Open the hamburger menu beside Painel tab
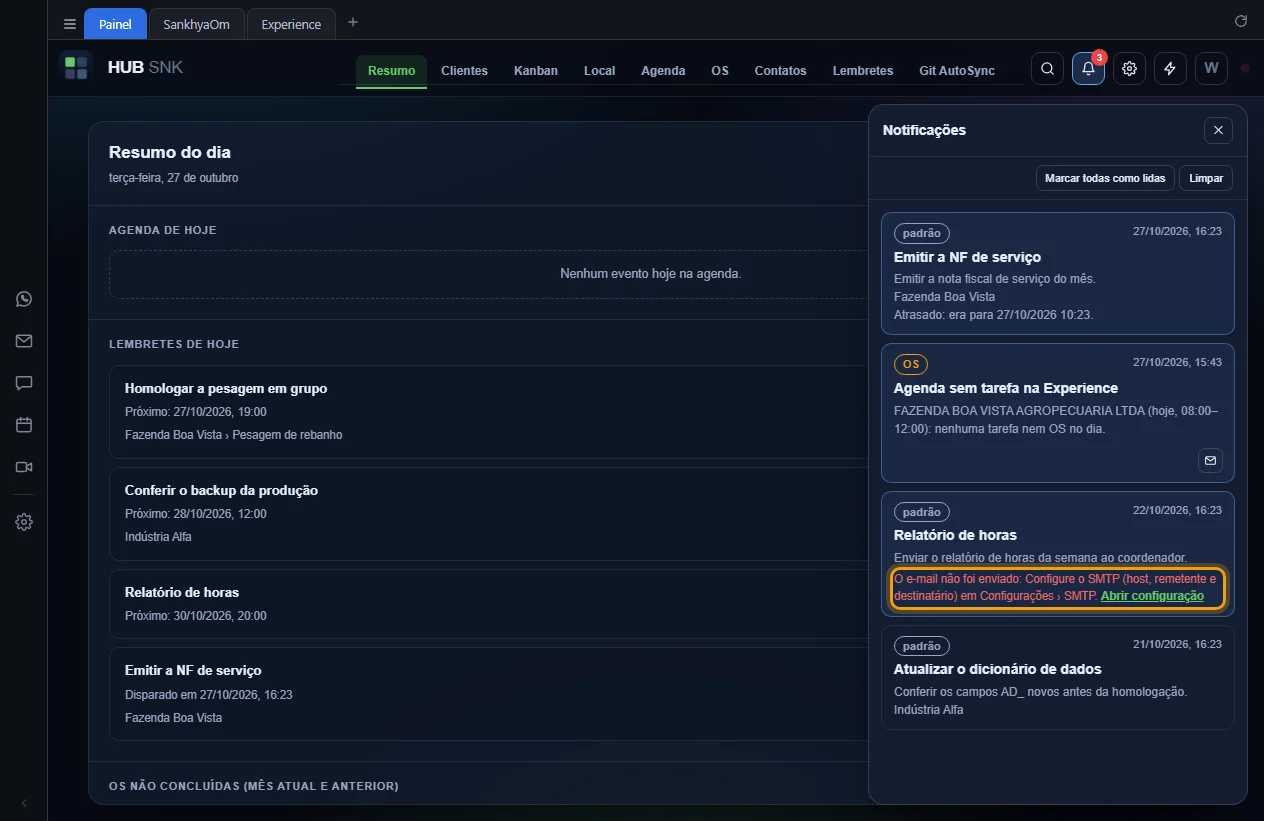The image size is (1264, 821). pyautogui.click(x=70, y=24)
